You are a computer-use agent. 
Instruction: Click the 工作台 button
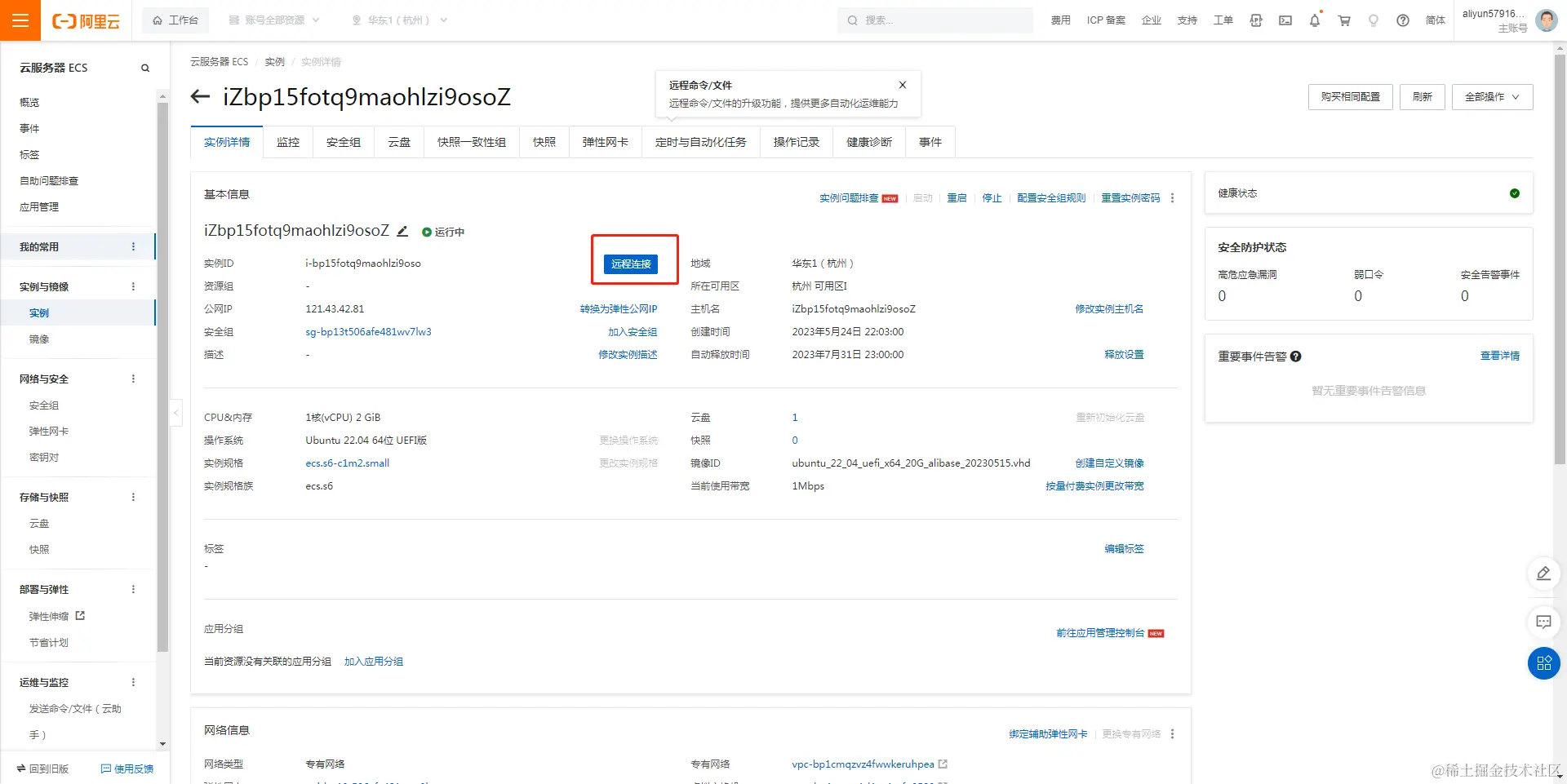175,20
